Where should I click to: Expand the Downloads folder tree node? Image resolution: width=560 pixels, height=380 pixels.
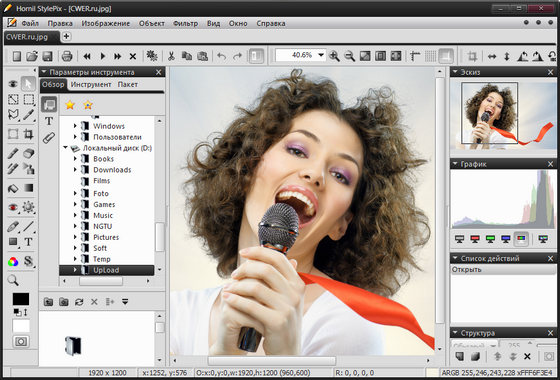point(75,170)
